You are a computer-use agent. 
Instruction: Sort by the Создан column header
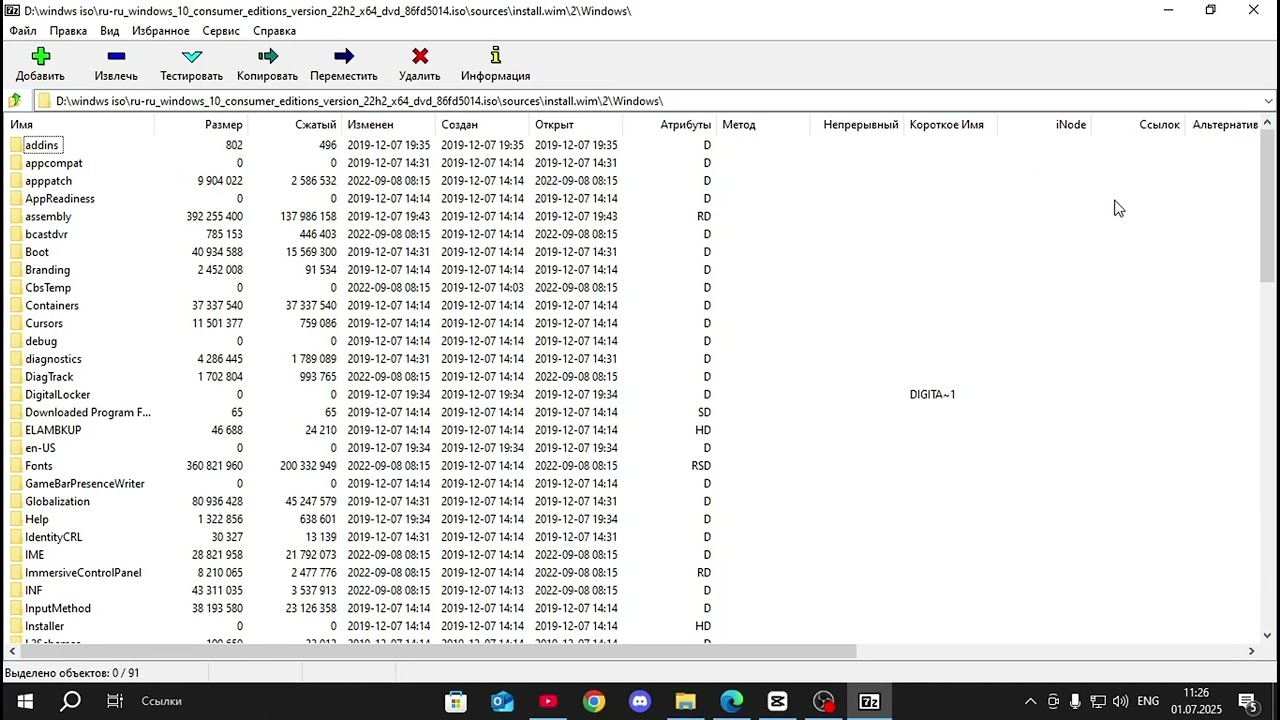pos(481,125)
